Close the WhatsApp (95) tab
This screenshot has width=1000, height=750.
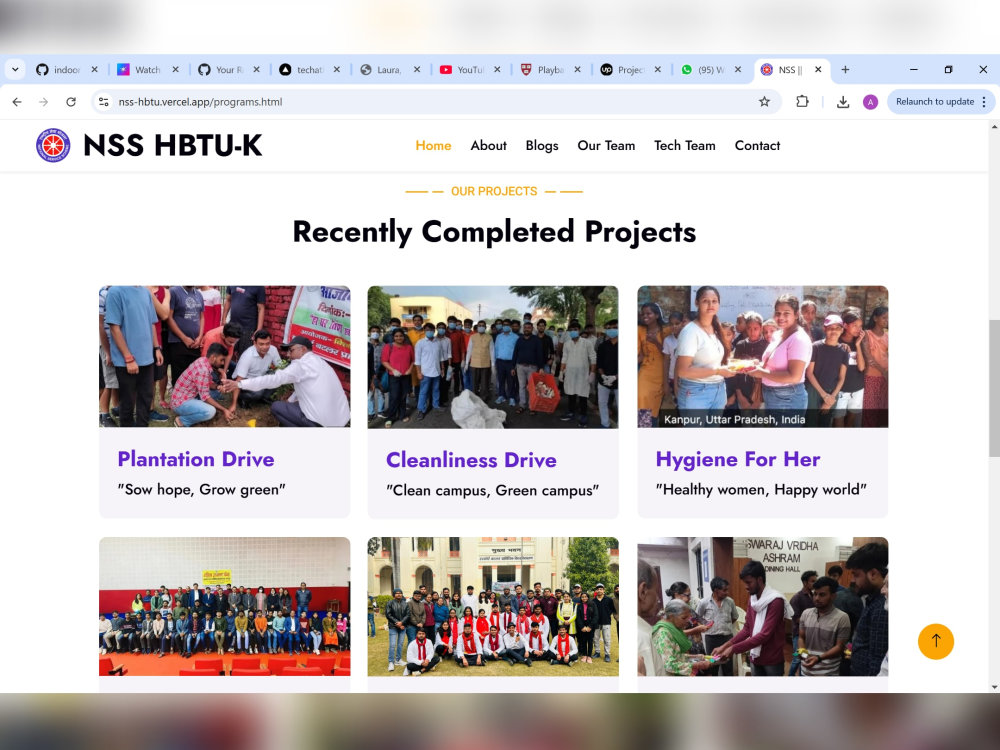738,70
